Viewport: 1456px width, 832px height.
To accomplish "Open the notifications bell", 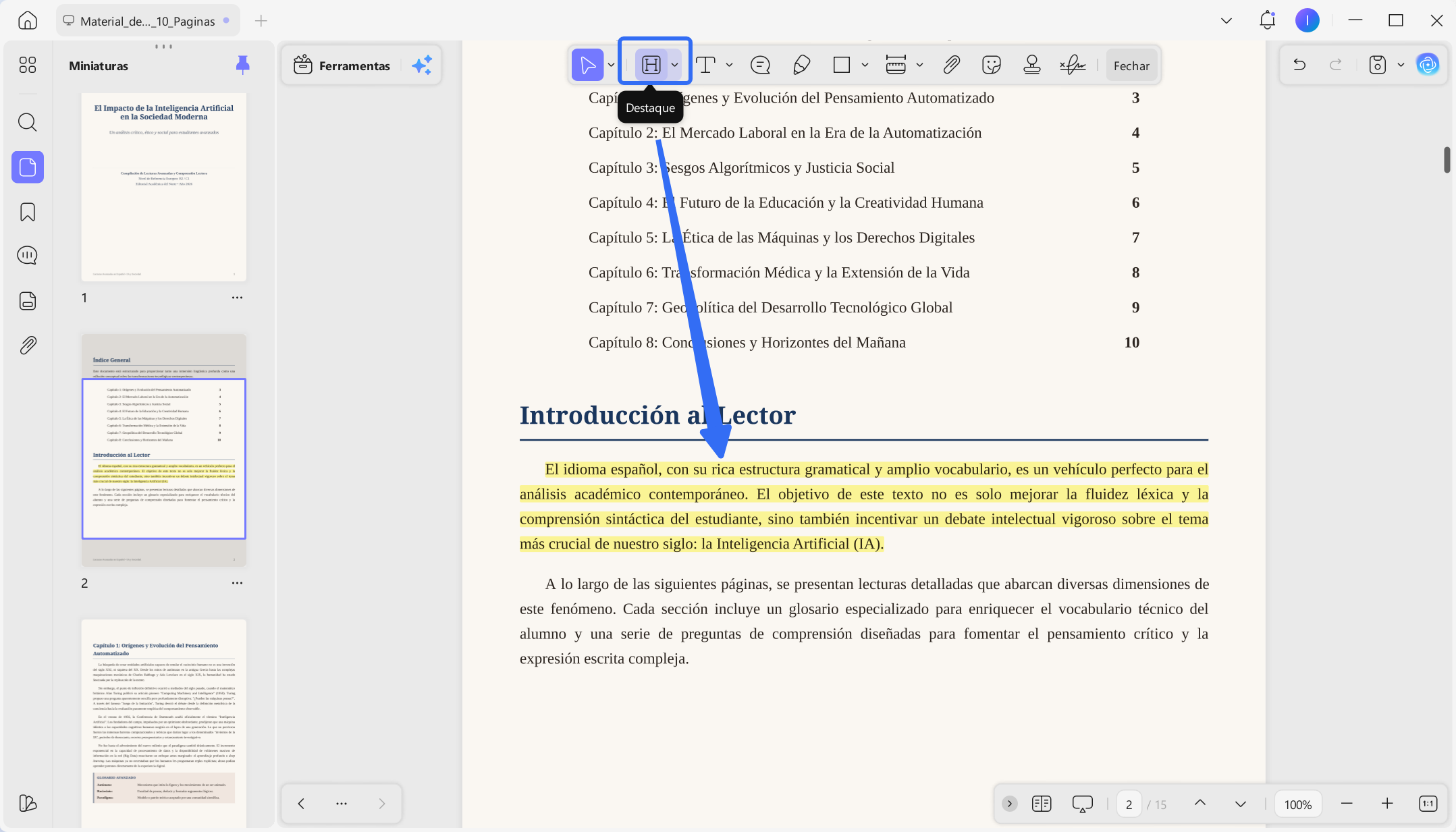I will click(x=1268, y=20).
